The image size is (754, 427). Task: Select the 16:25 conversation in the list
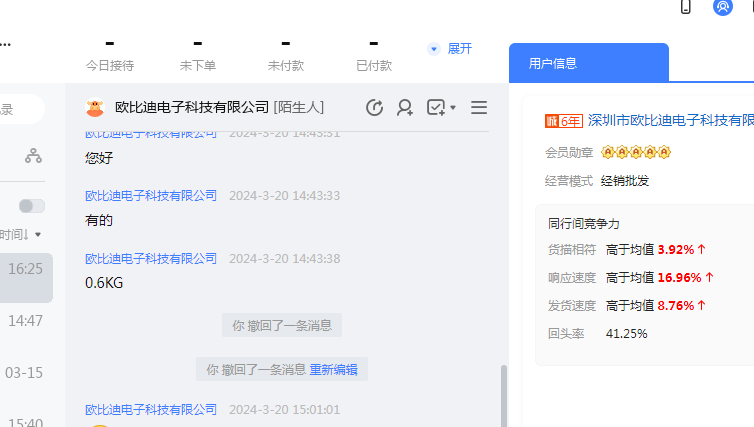tap(26, 269)
